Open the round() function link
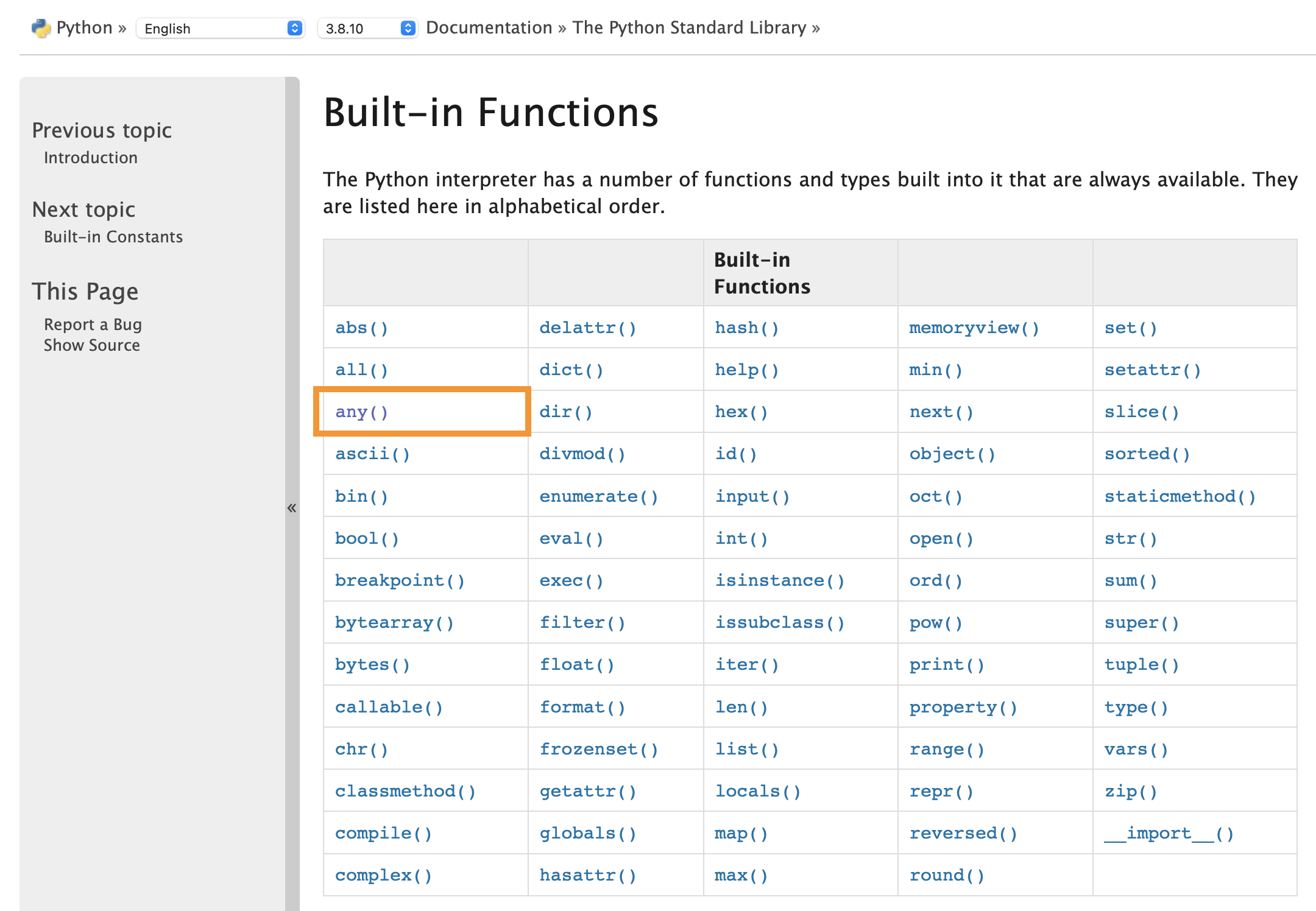This screenshot has width=1316, height=911. 947,875
